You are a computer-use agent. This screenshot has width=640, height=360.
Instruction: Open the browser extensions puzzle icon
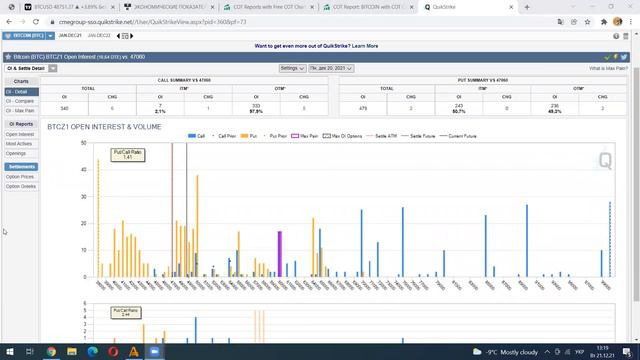pos(604,22)
